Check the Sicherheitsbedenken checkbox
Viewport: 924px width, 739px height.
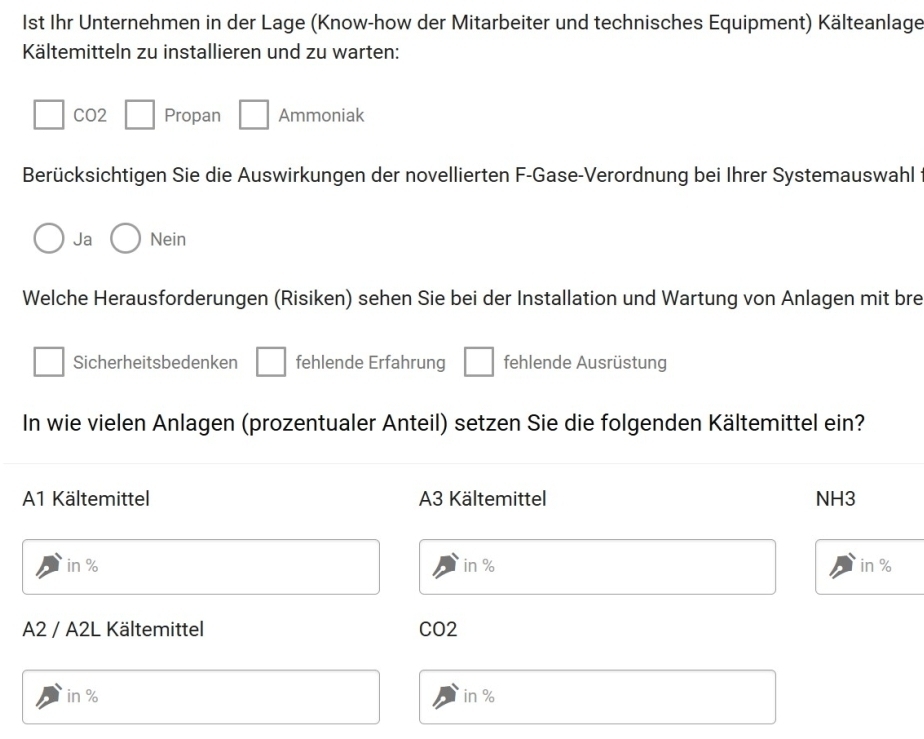point(49,361)
